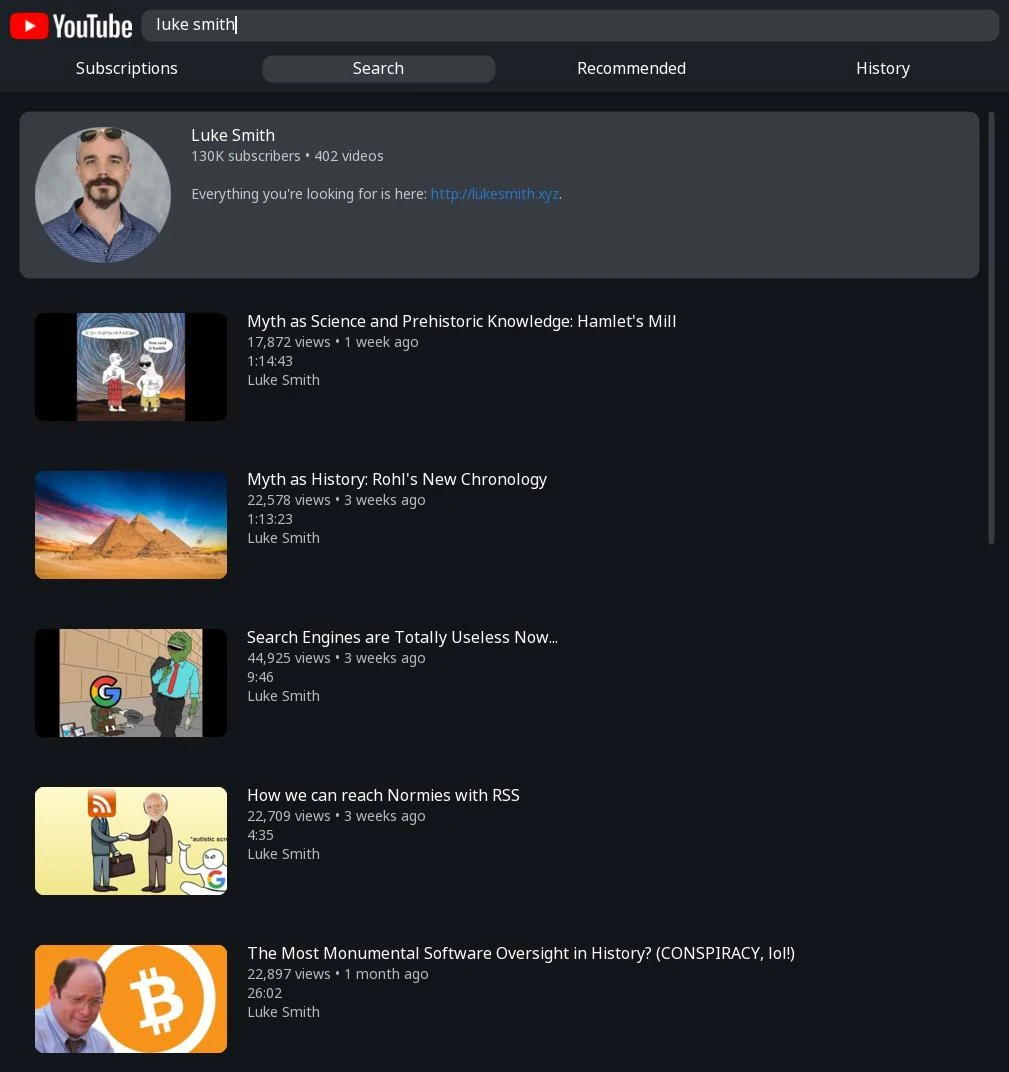Screen dimensions: 1009x1072
Task: Switch to the Search tab
Action: [x=378, y=68]
